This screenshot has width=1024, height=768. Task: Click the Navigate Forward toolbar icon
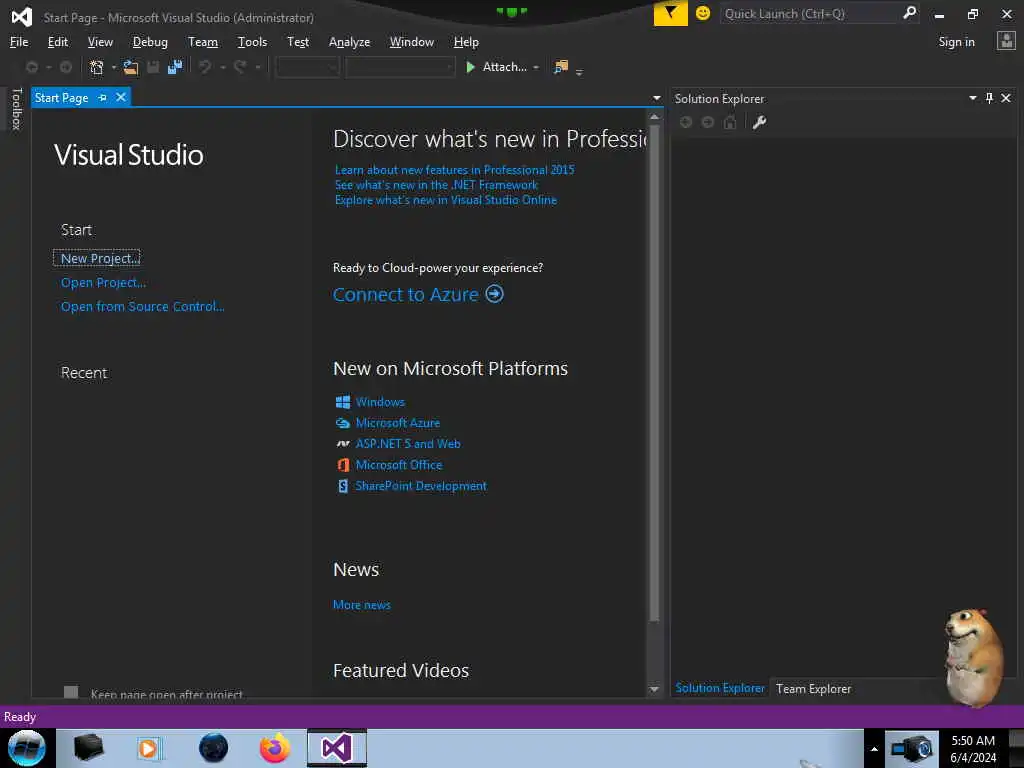coord(65,67)
